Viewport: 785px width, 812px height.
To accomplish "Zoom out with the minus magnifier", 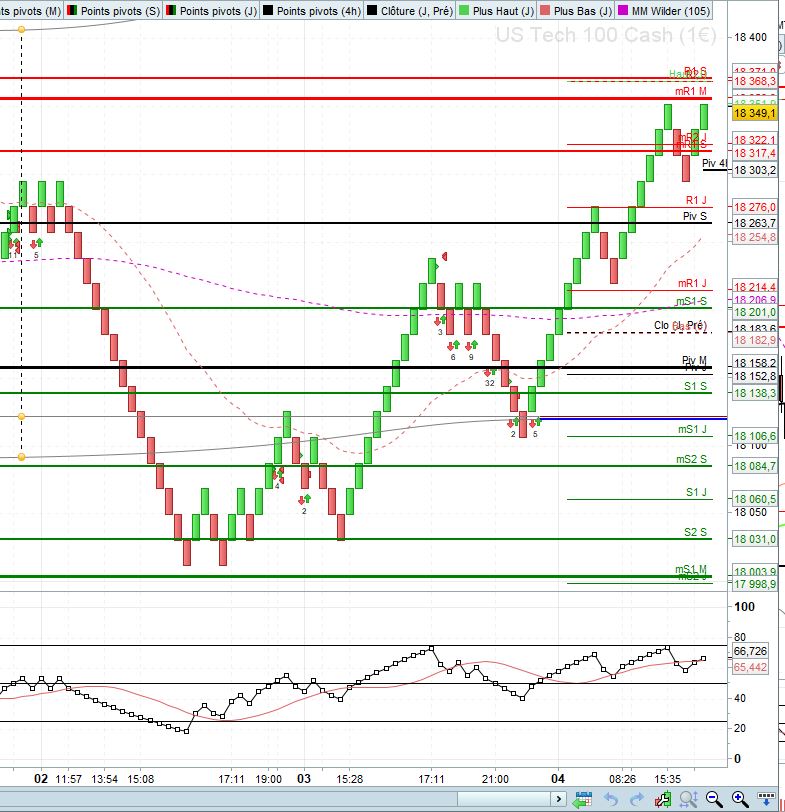I will click(x=714, y=799).
